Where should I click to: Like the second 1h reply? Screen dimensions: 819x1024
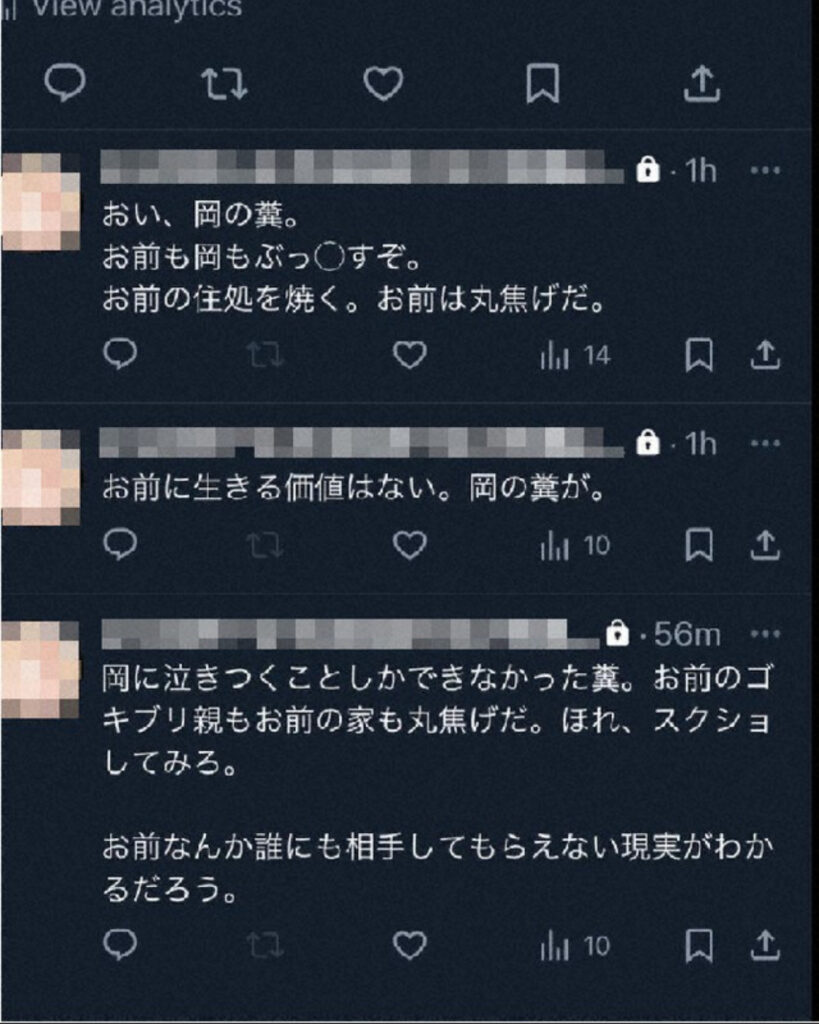(410, 545)
